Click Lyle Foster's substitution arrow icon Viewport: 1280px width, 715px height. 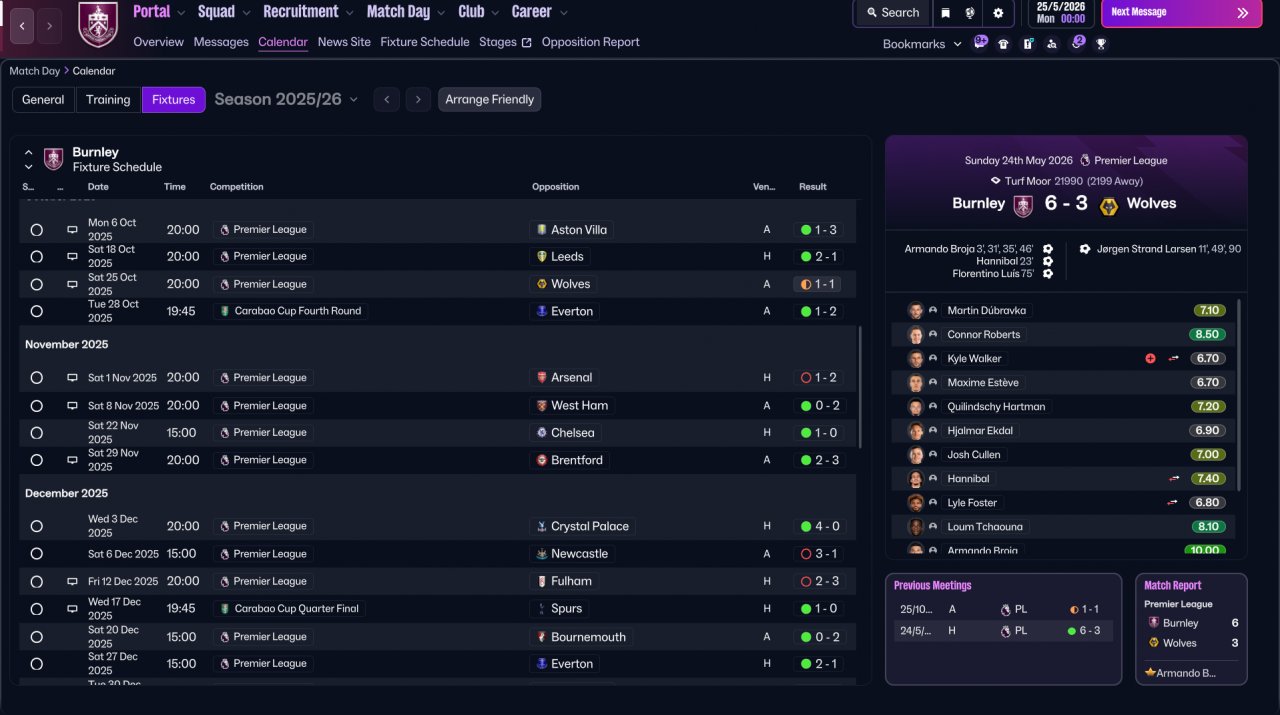click(1174, 503)
